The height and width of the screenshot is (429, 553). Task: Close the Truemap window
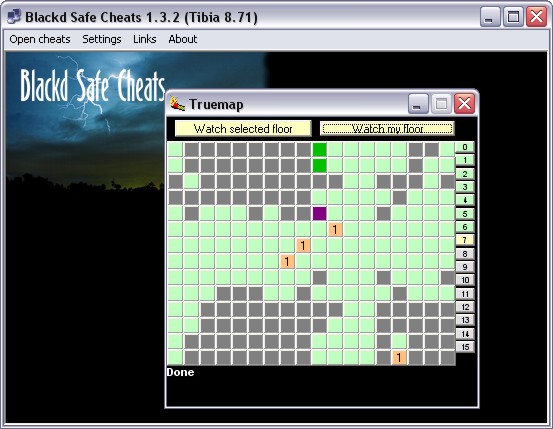pos(464,104)
